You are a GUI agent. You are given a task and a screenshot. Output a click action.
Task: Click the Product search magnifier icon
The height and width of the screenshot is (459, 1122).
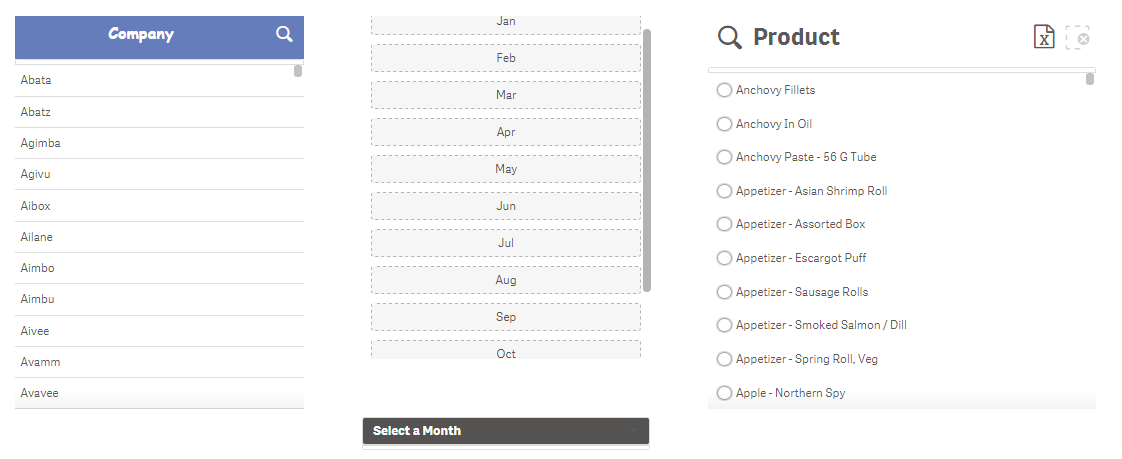point(730,37)
